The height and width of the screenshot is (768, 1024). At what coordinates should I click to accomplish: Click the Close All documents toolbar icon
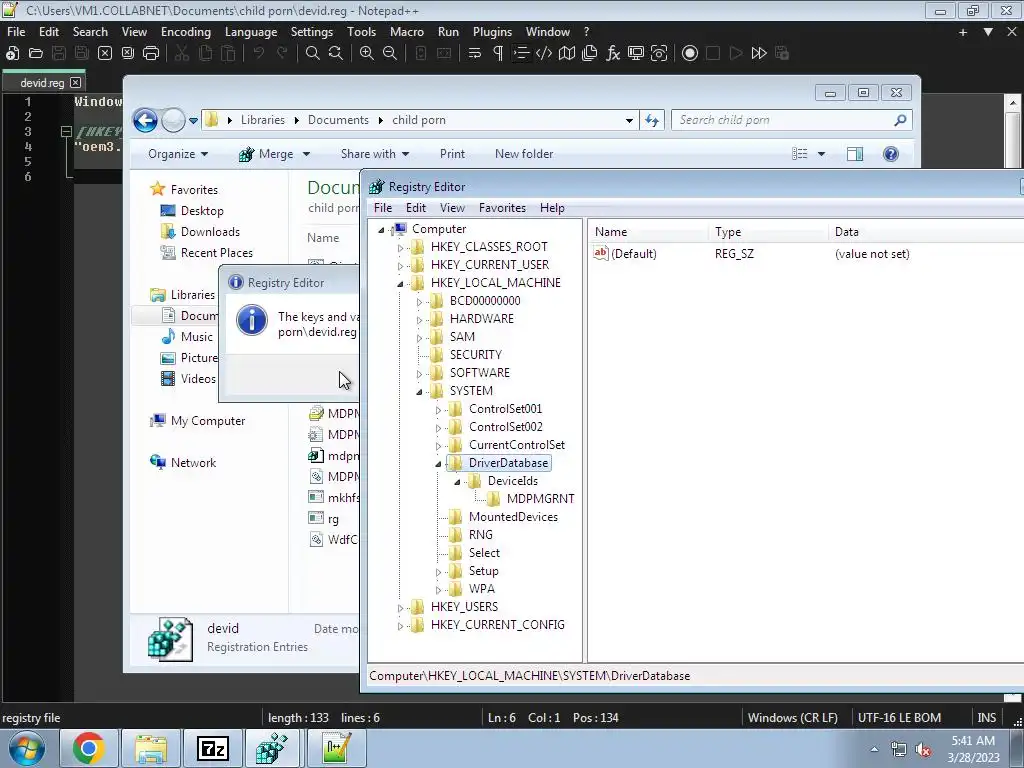coord(128,54)
